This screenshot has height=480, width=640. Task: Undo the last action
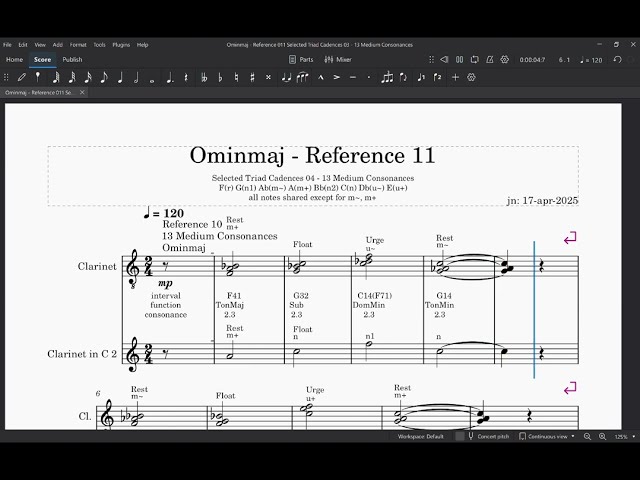tap(618, 60)
